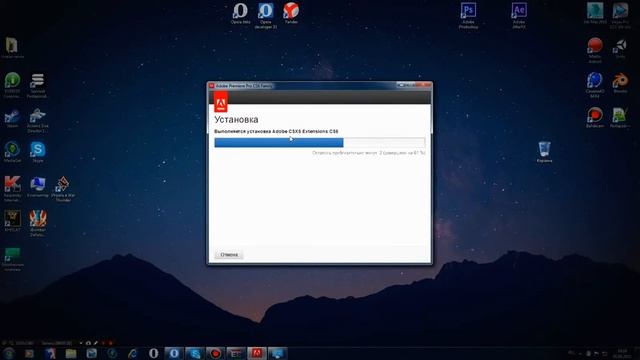The width and height of the screenshot is (640, 360).
Task: Open the Kaspersky Internet Security desktop shortcut
Action: coord(12,189)
